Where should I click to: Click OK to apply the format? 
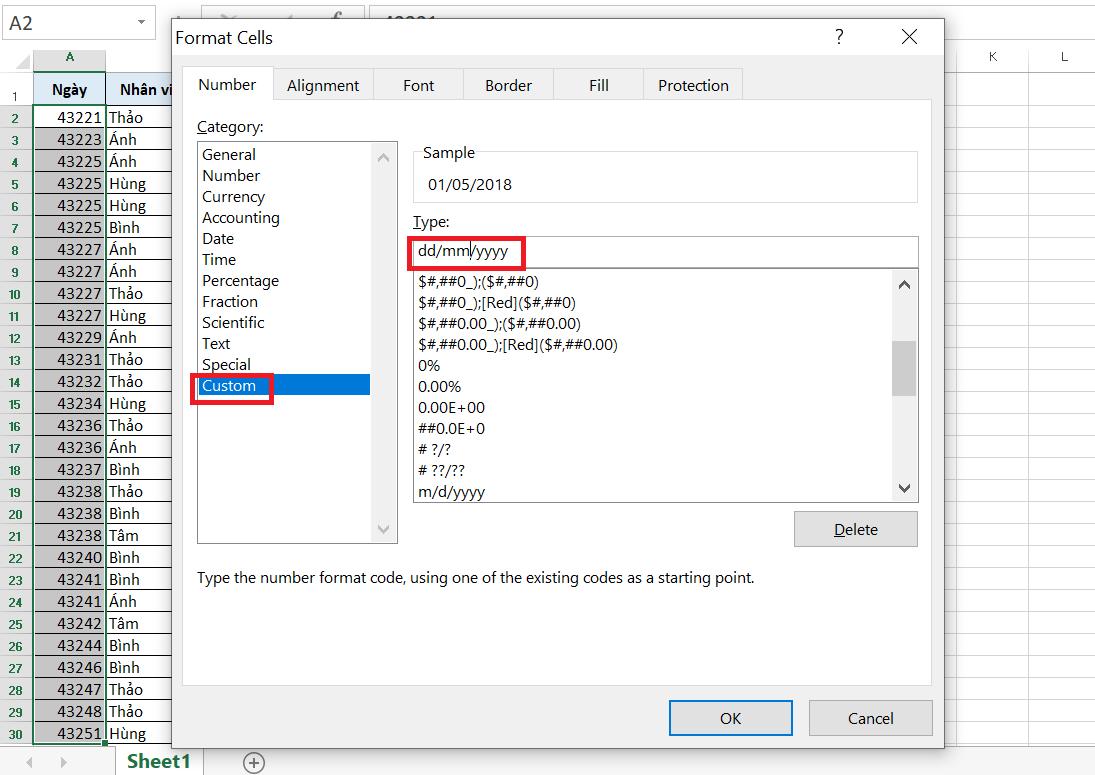tap(730, 718)
